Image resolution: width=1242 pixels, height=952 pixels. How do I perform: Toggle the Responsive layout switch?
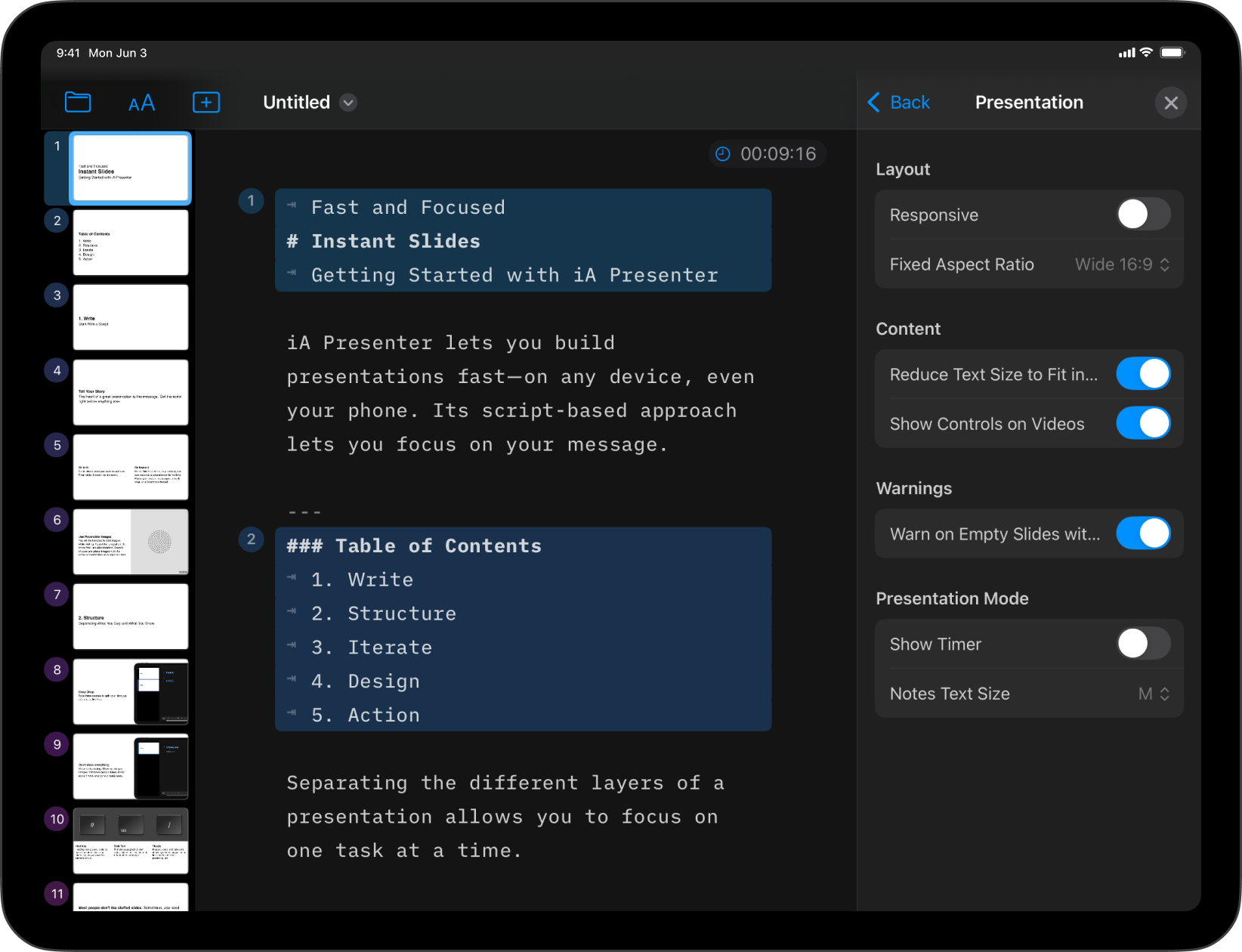point(1143,214)
